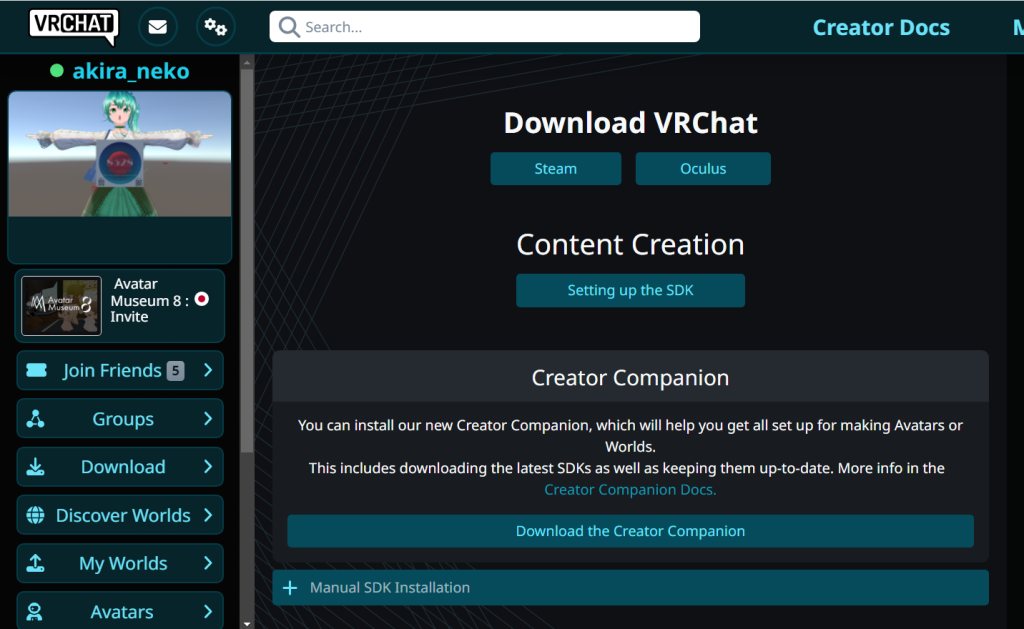Open Join Friends in the sidebar
Screen dimensions: 1024x629
coord(120,370)
